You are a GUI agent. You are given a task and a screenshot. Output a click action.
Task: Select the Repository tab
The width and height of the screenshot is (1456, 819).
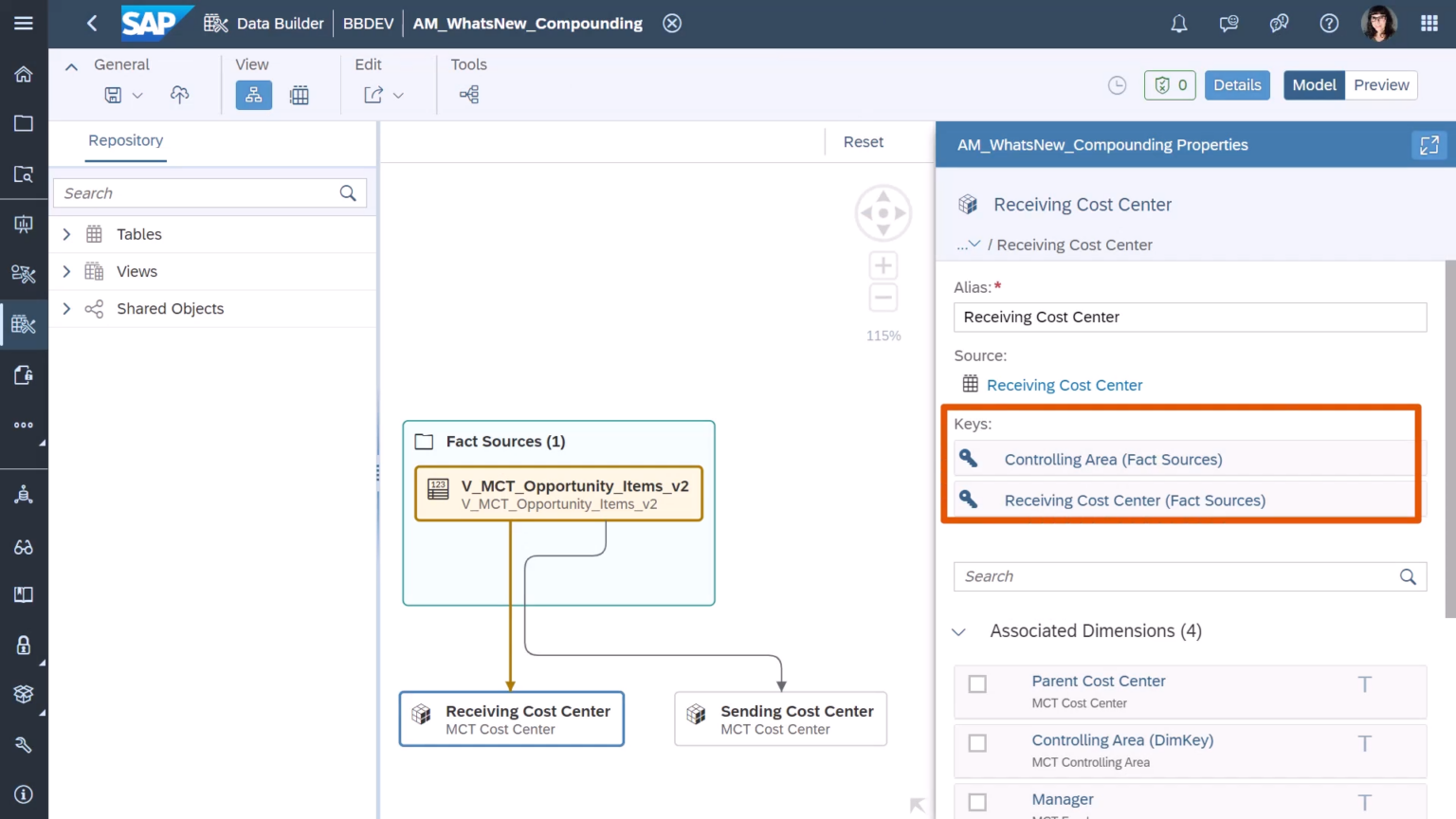point(125,140)
